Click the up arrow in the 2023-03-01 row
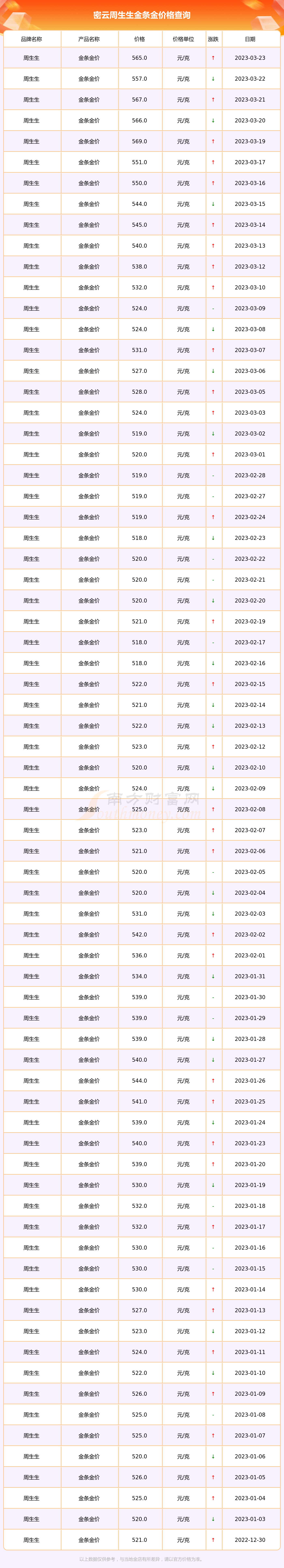Screen dimensions: 284x1568 click(213, 455)
